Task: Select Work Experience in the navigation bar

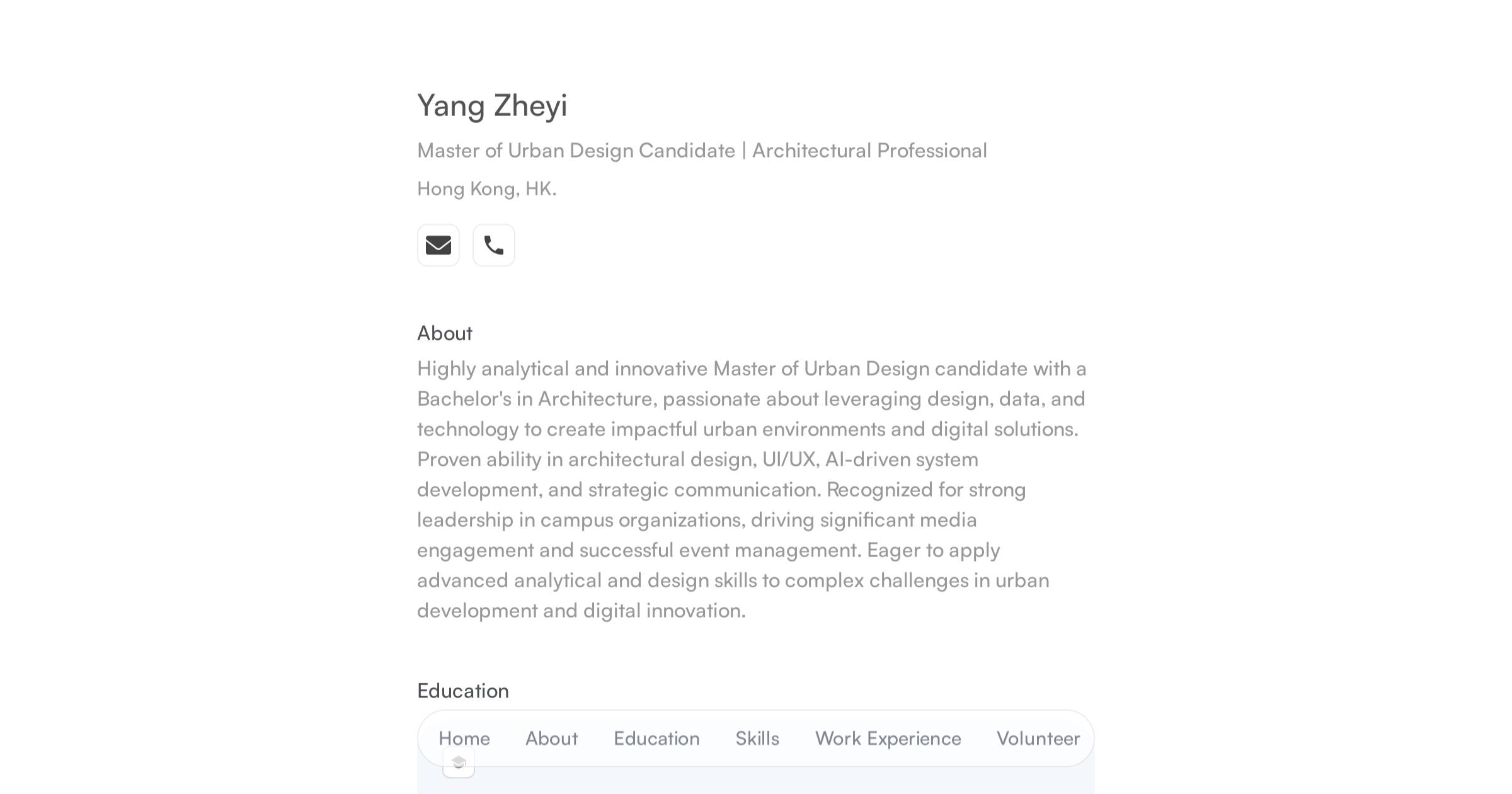Action: pyautogui.click(x=888, y=739)
